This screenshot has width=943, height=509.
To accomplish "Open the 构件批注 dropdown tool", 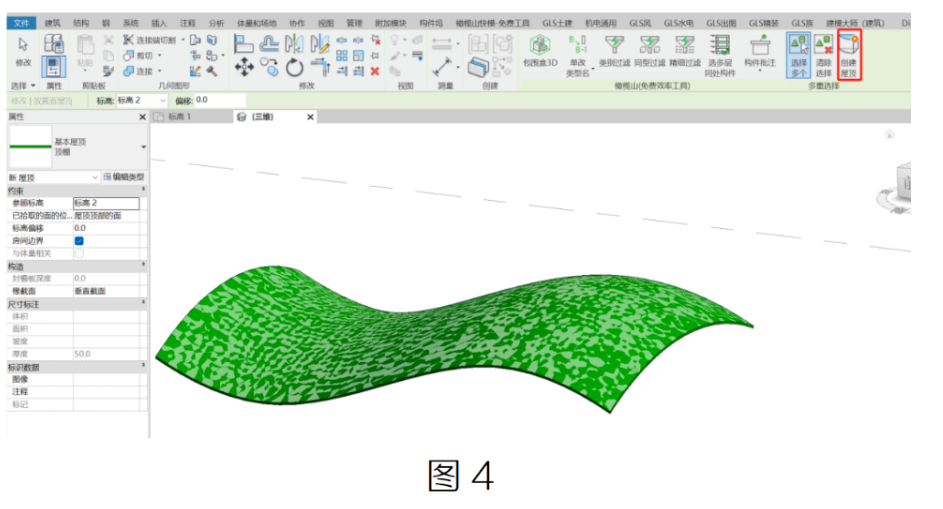I will tap(760, 54).
